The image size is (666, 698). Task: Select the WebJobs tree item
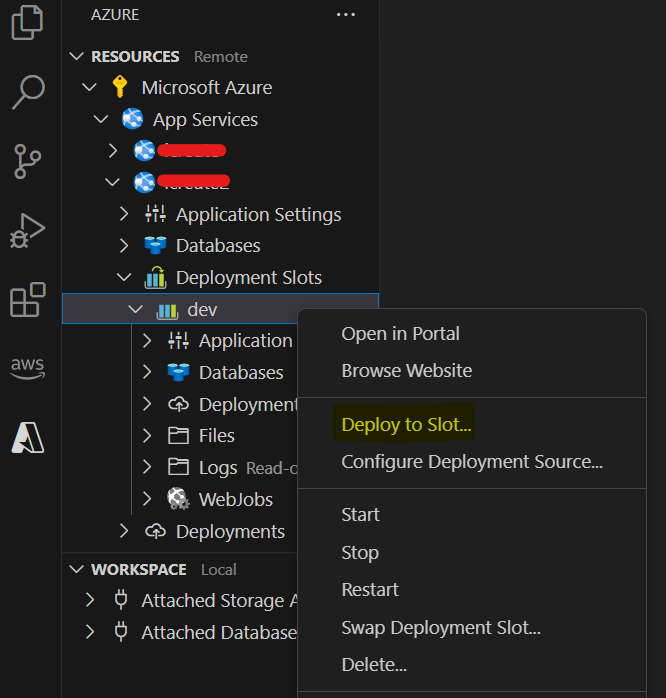[235, 500]
